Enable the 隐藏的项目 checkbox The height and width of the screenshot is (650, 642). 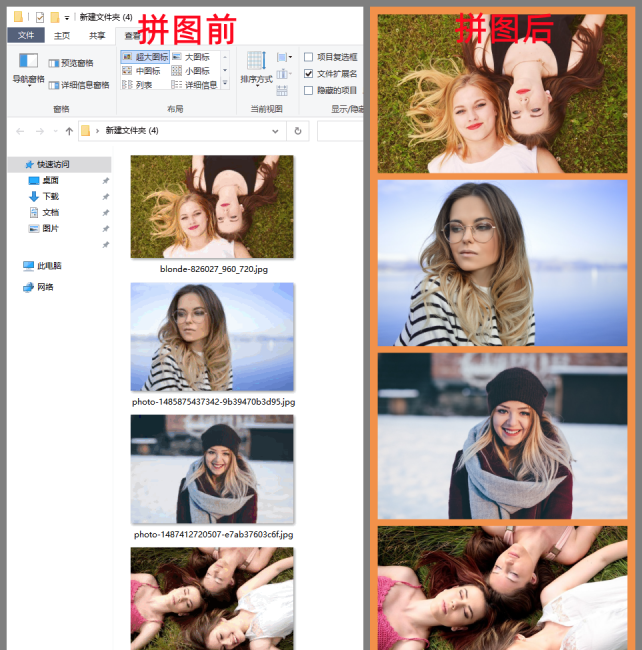(x=308, y=90)
